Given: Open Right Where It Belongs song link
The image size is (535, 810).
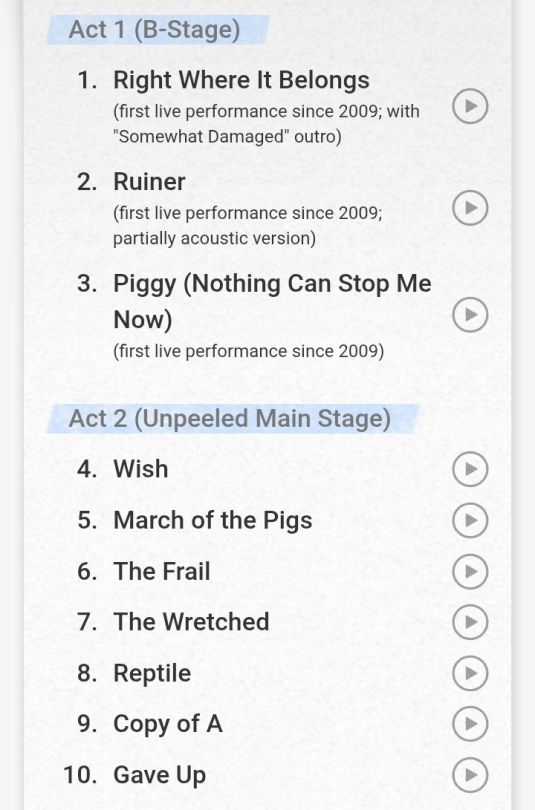Looking at the screenshot, I should 241,81.
